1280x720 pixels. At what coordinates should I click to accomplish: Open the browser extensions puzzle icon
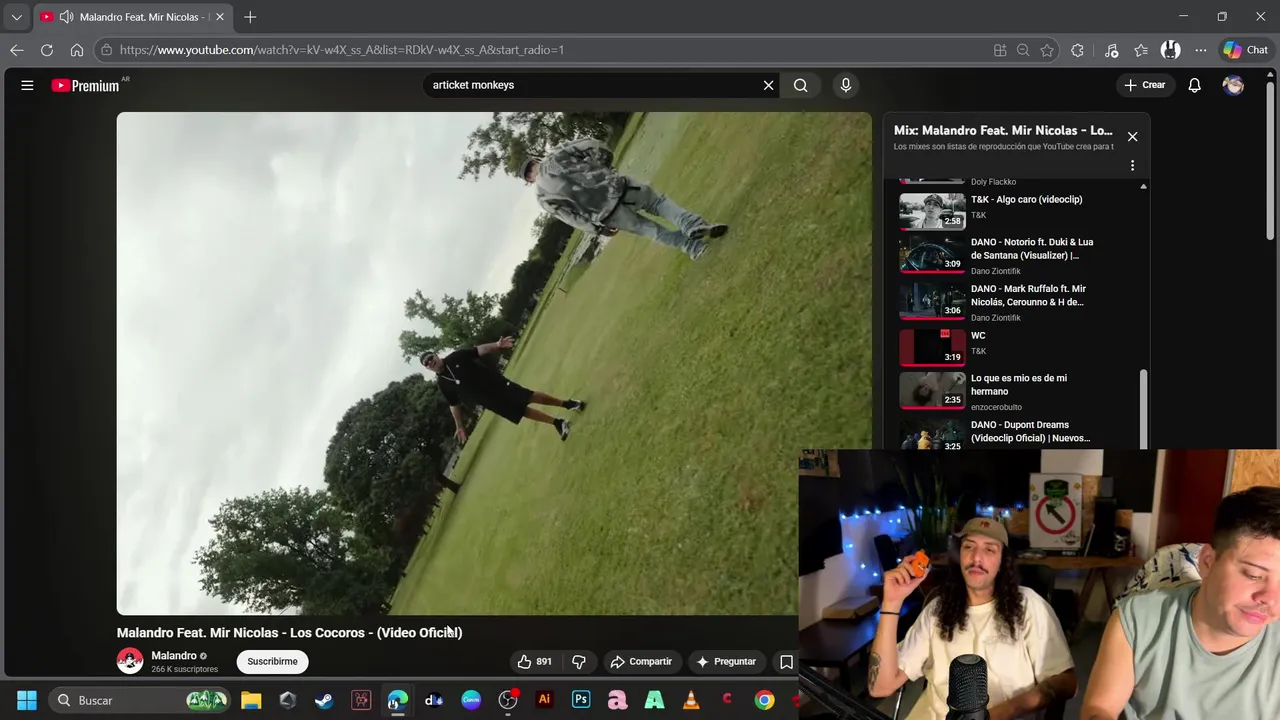1077,50
